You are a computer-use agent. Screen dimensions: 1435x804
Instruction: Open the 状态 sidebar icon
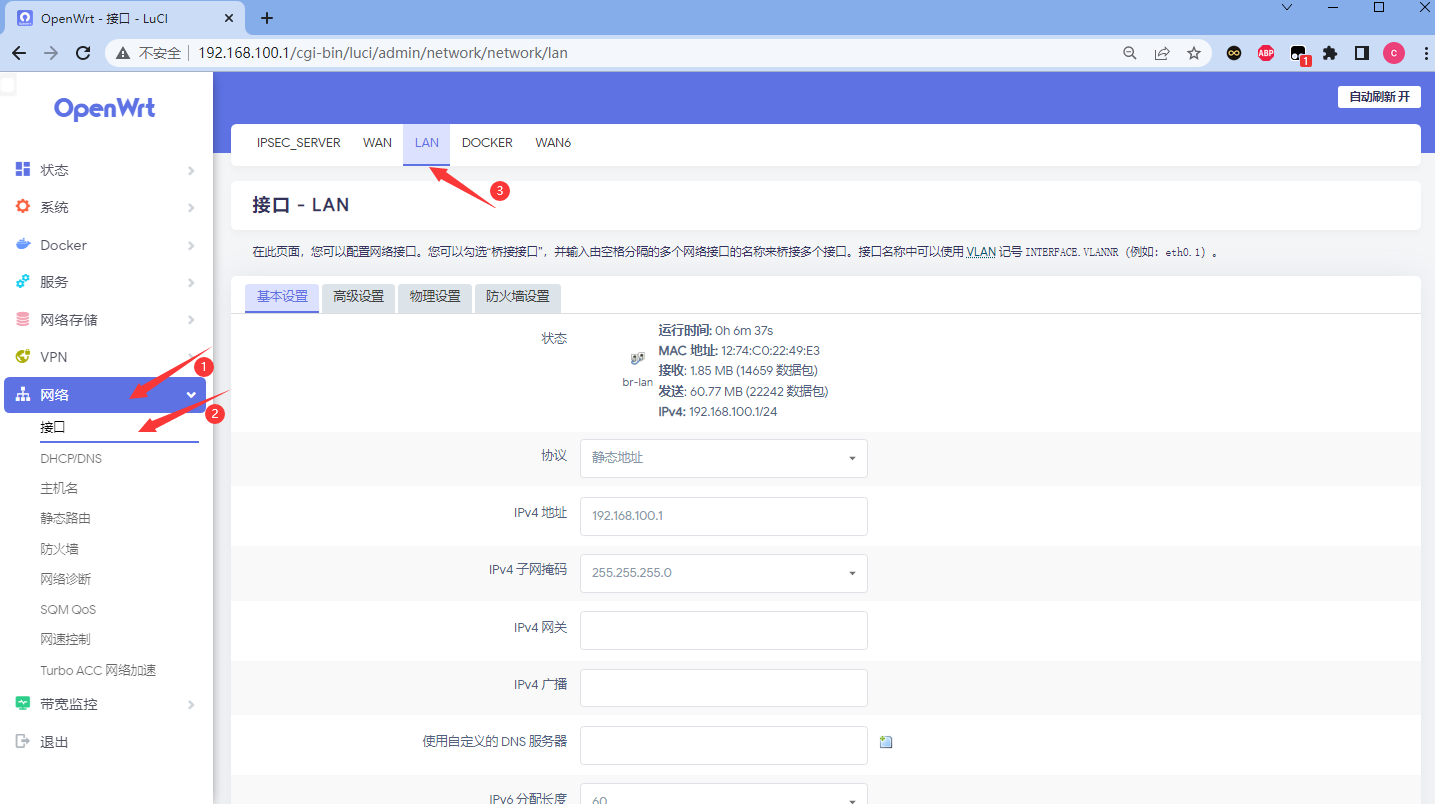[x=23, y=170]
